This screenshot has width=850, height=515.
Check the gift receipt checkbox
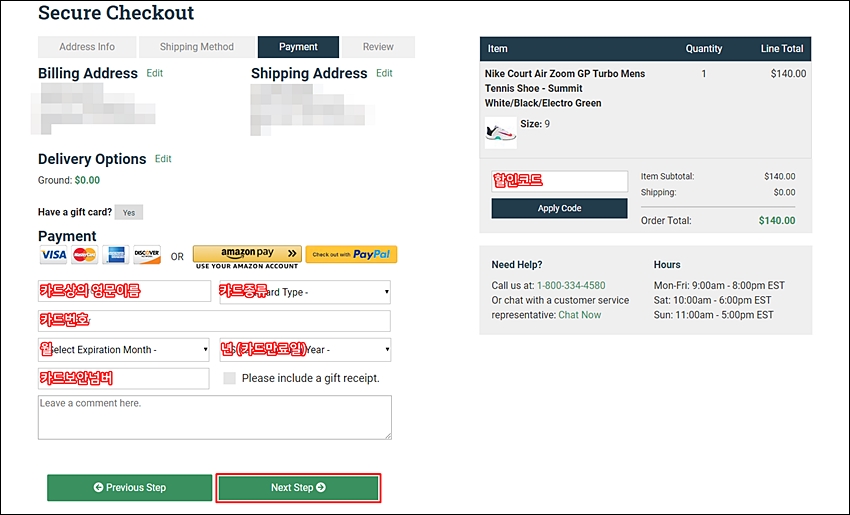230,378
